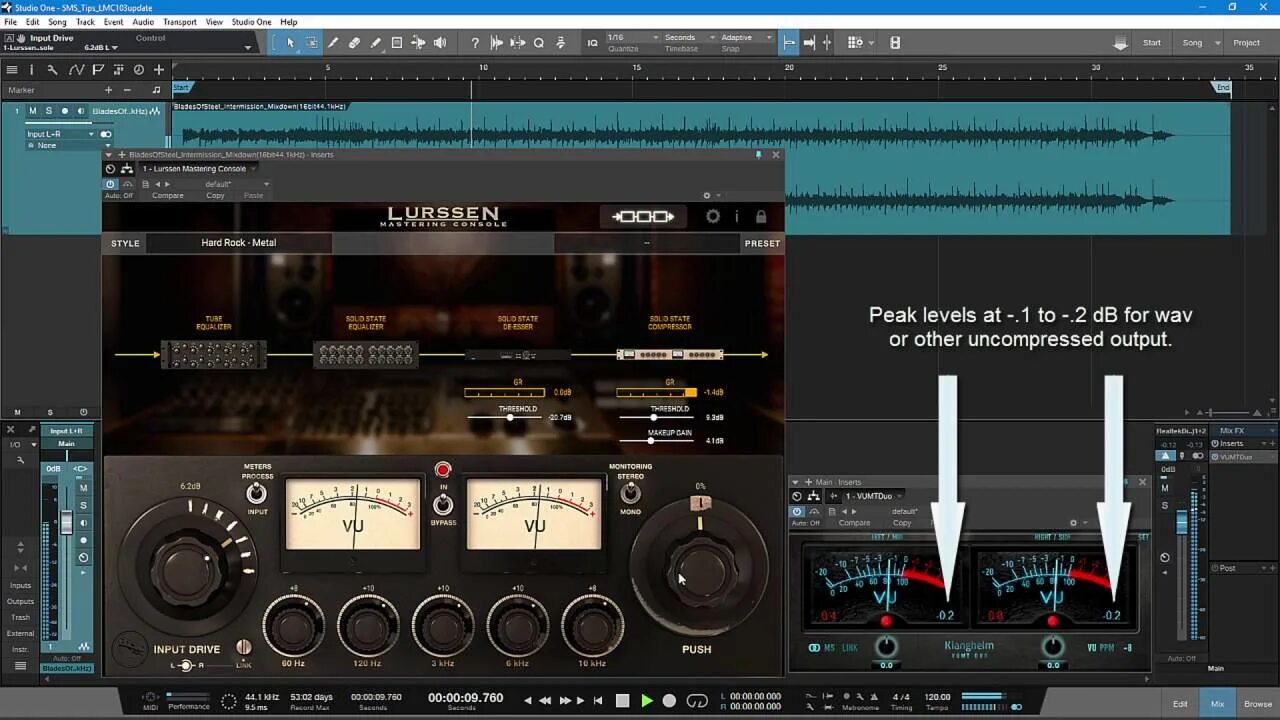Adjust the compressor Makeup Gain slider
The width and height of the screenshot is (1280, 720).
click(x=657, y=440)
